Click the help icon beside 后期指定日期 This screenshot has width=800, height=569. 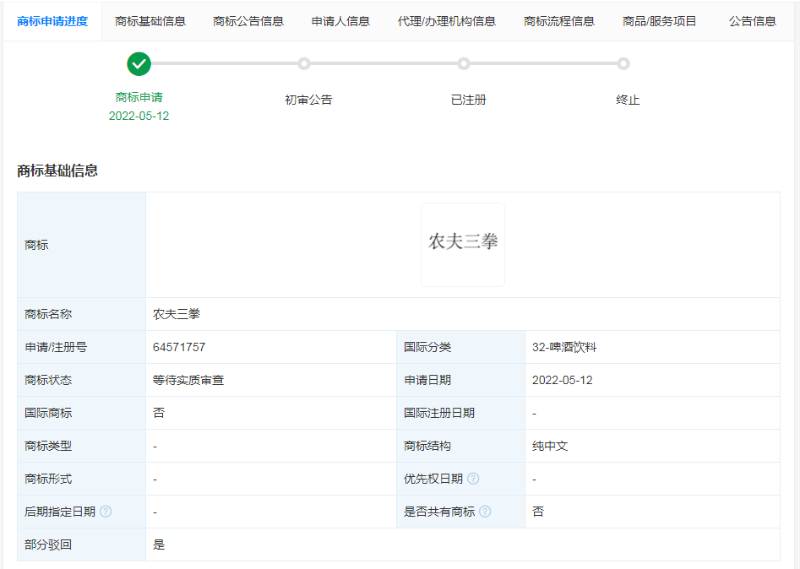click(x=106, y=512)
